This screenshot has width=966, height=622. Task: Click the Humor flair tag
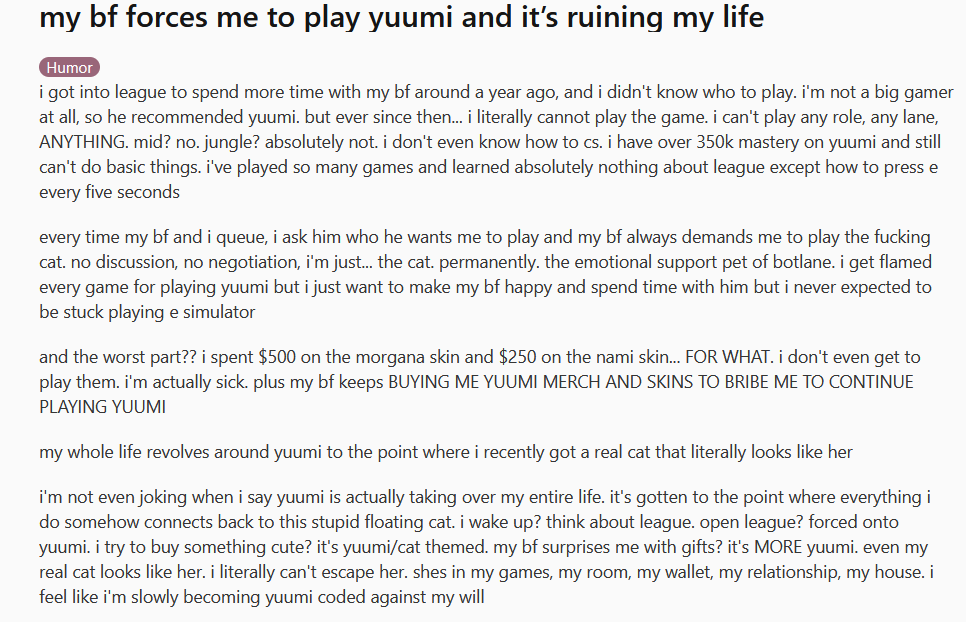pyautogui.click(x=69, y=67)
